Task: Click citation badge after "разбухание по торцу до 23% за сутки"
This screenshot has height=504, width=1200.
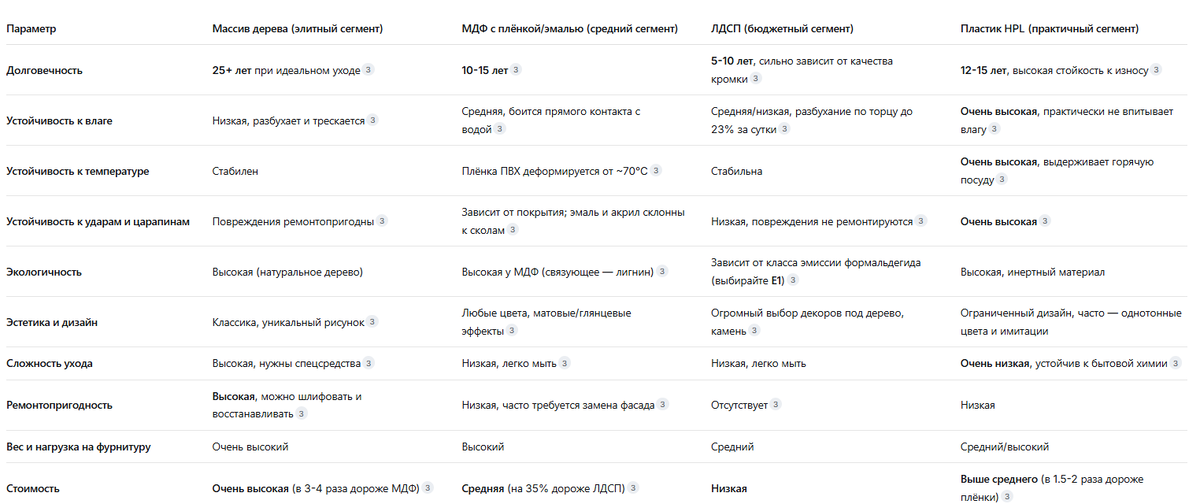Action: [783, 130]
